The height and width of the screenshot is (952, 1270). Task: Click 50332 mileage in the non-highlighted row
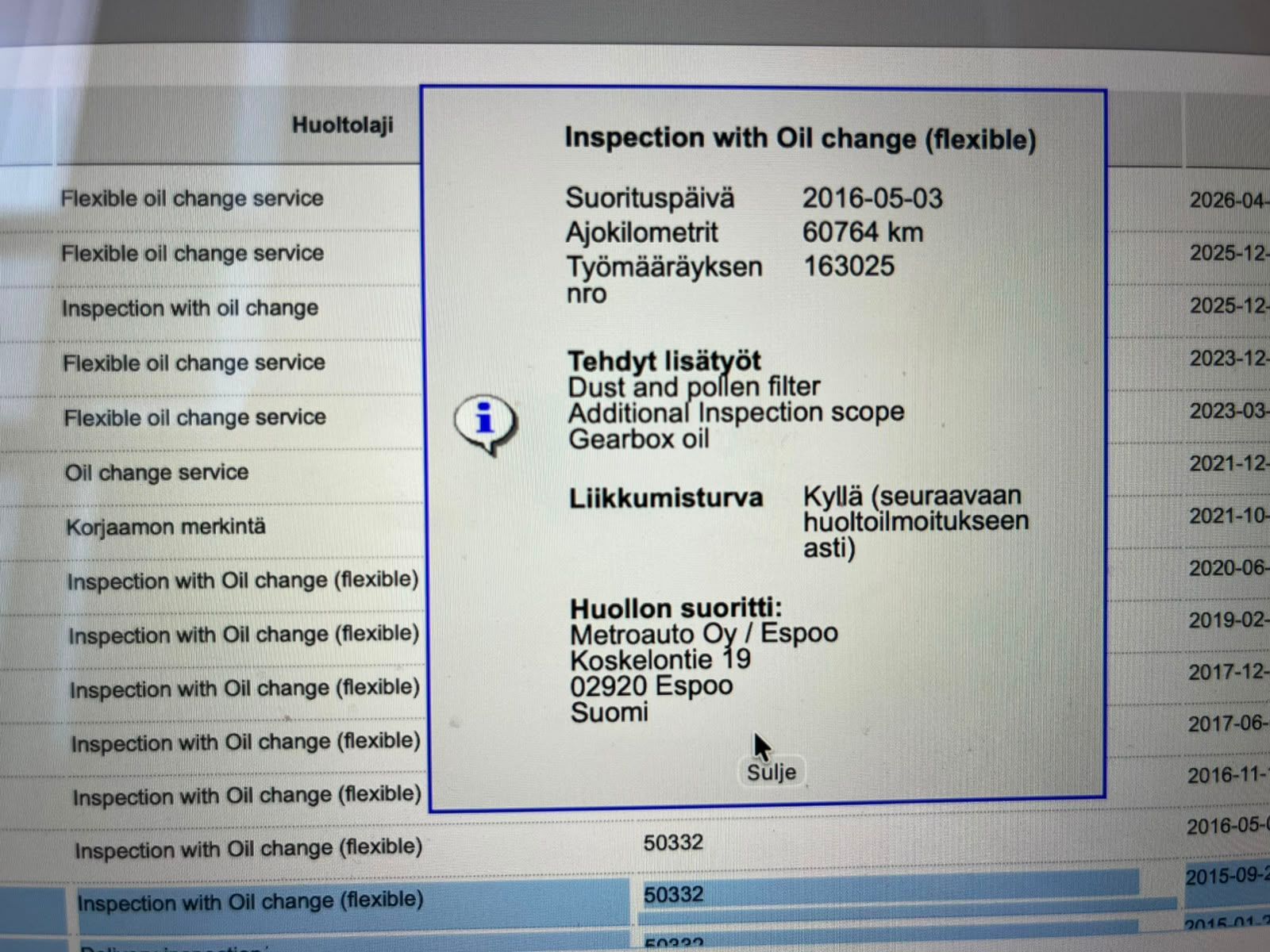click(673, 842)
